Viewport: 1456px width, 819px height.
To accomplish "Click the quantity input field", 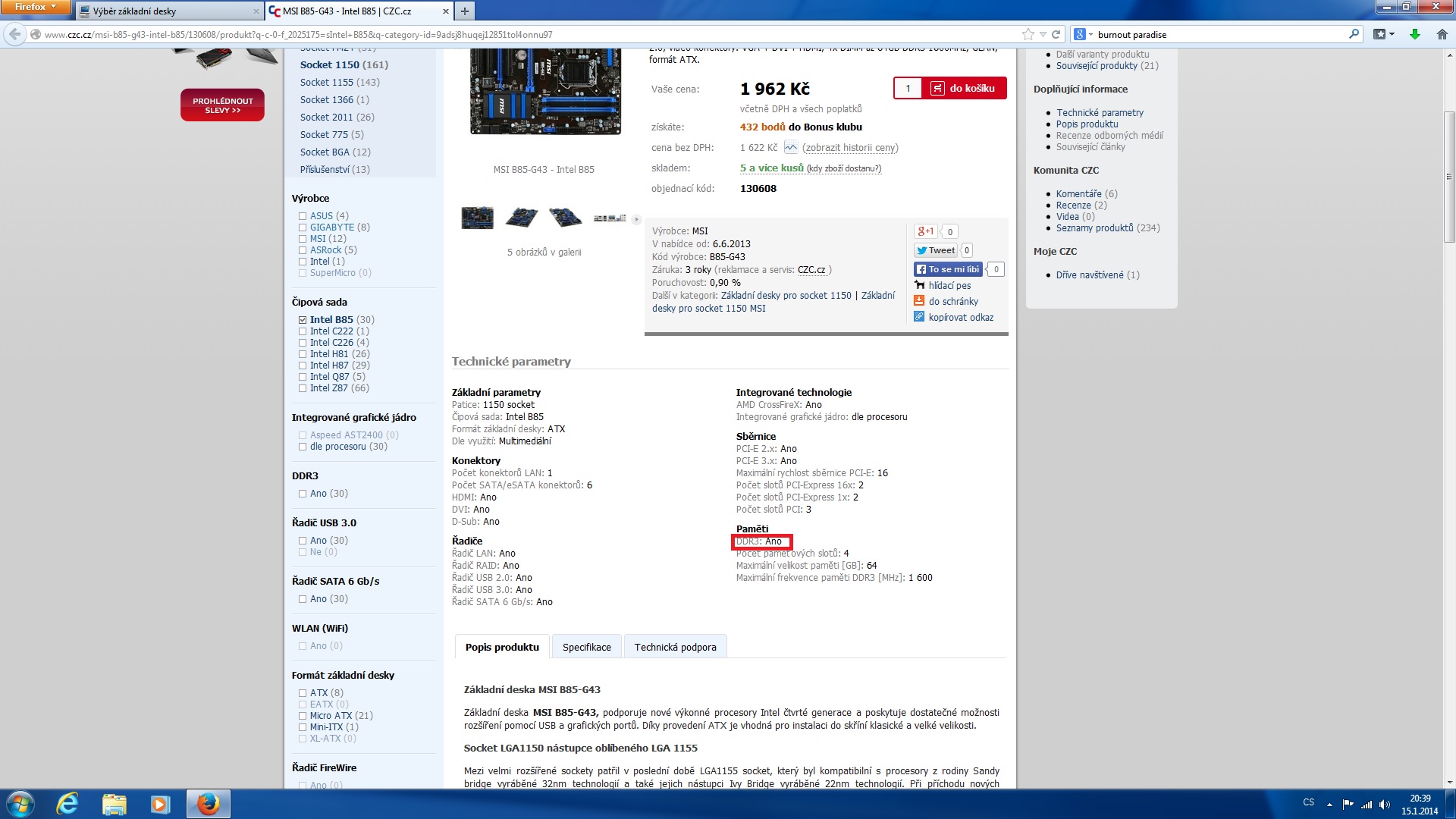I will pyautogui.click(x=908, y=89).
